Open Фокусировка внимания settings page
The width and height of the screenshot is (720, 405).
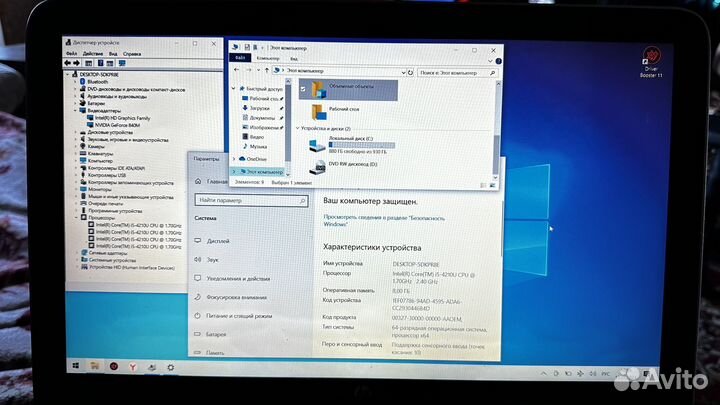point(231,298)
